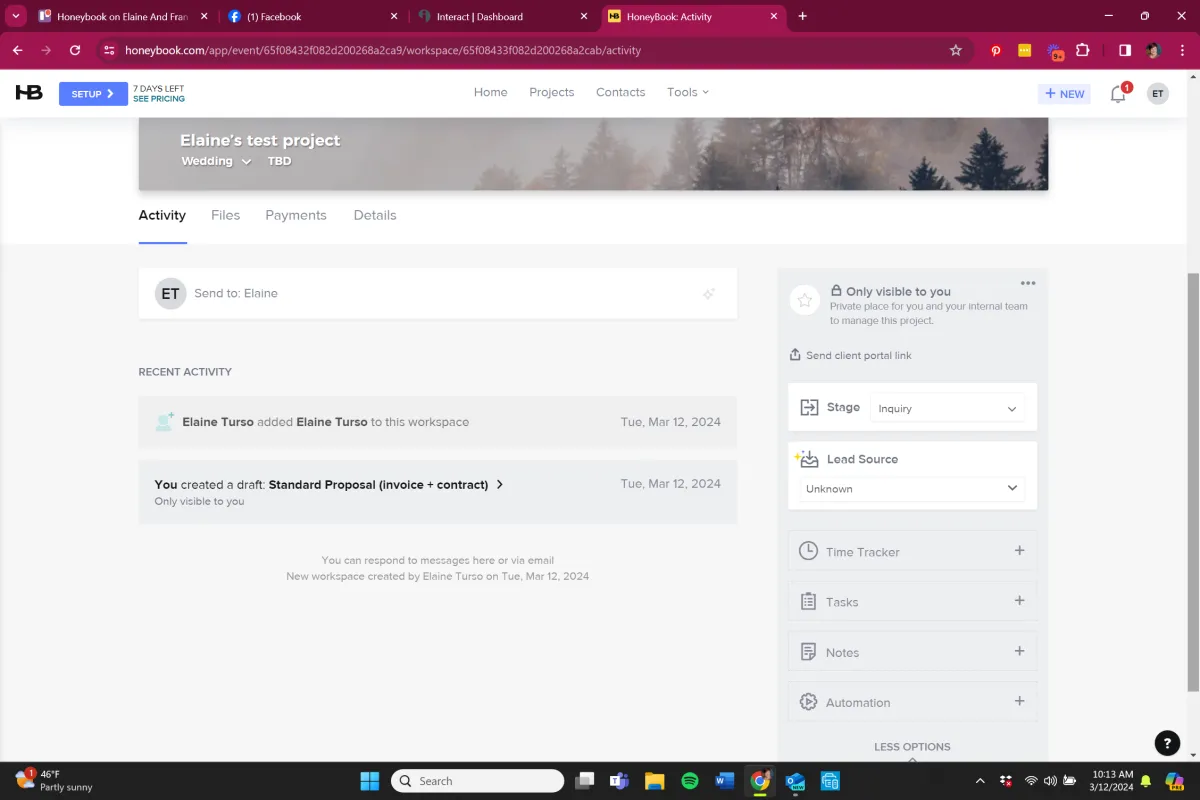Go to Contacts in the top navigation
Screen dimensions: 1200x800
620,92
